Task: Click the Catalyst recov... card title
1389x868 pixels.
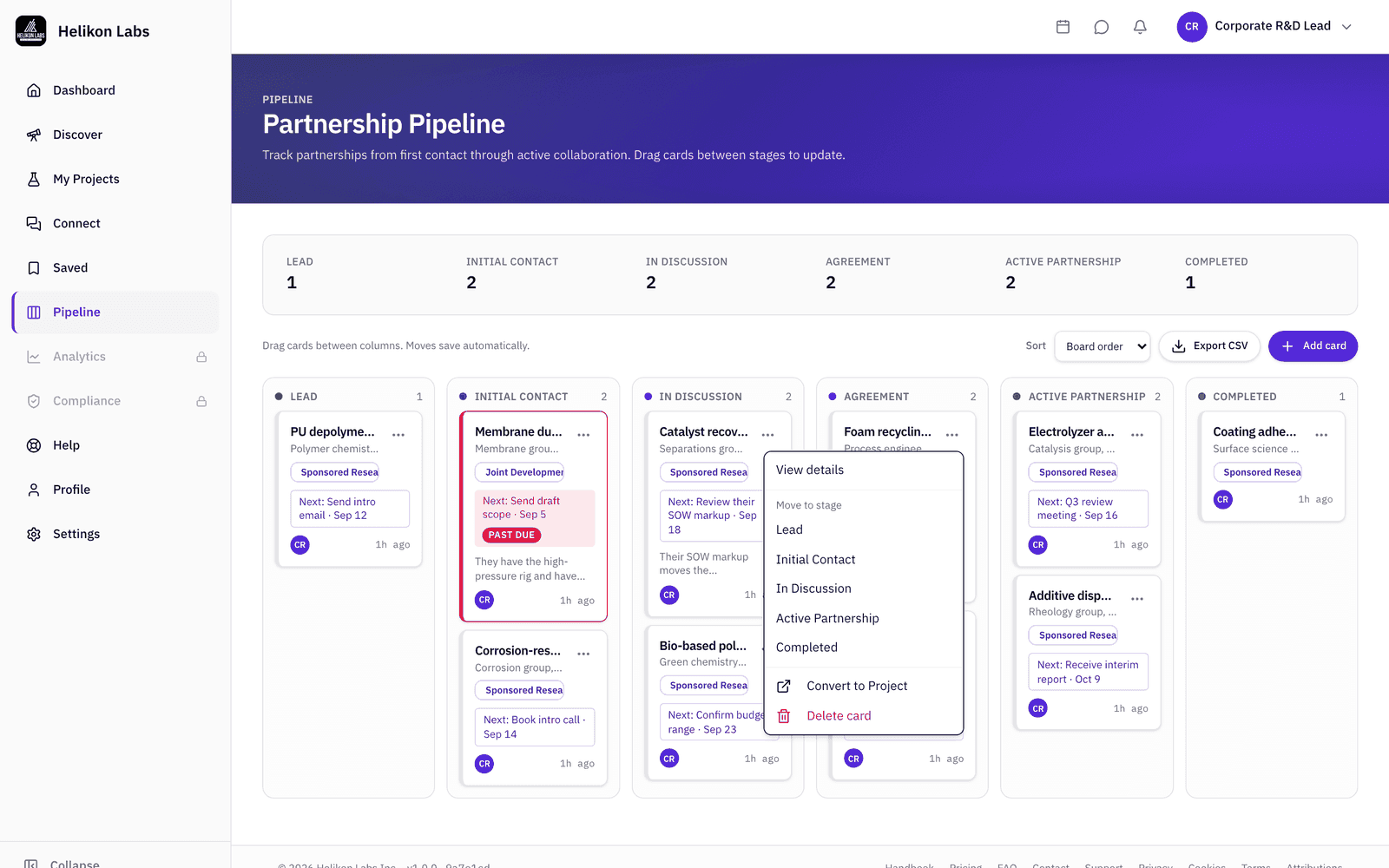Action: point(703,431)
